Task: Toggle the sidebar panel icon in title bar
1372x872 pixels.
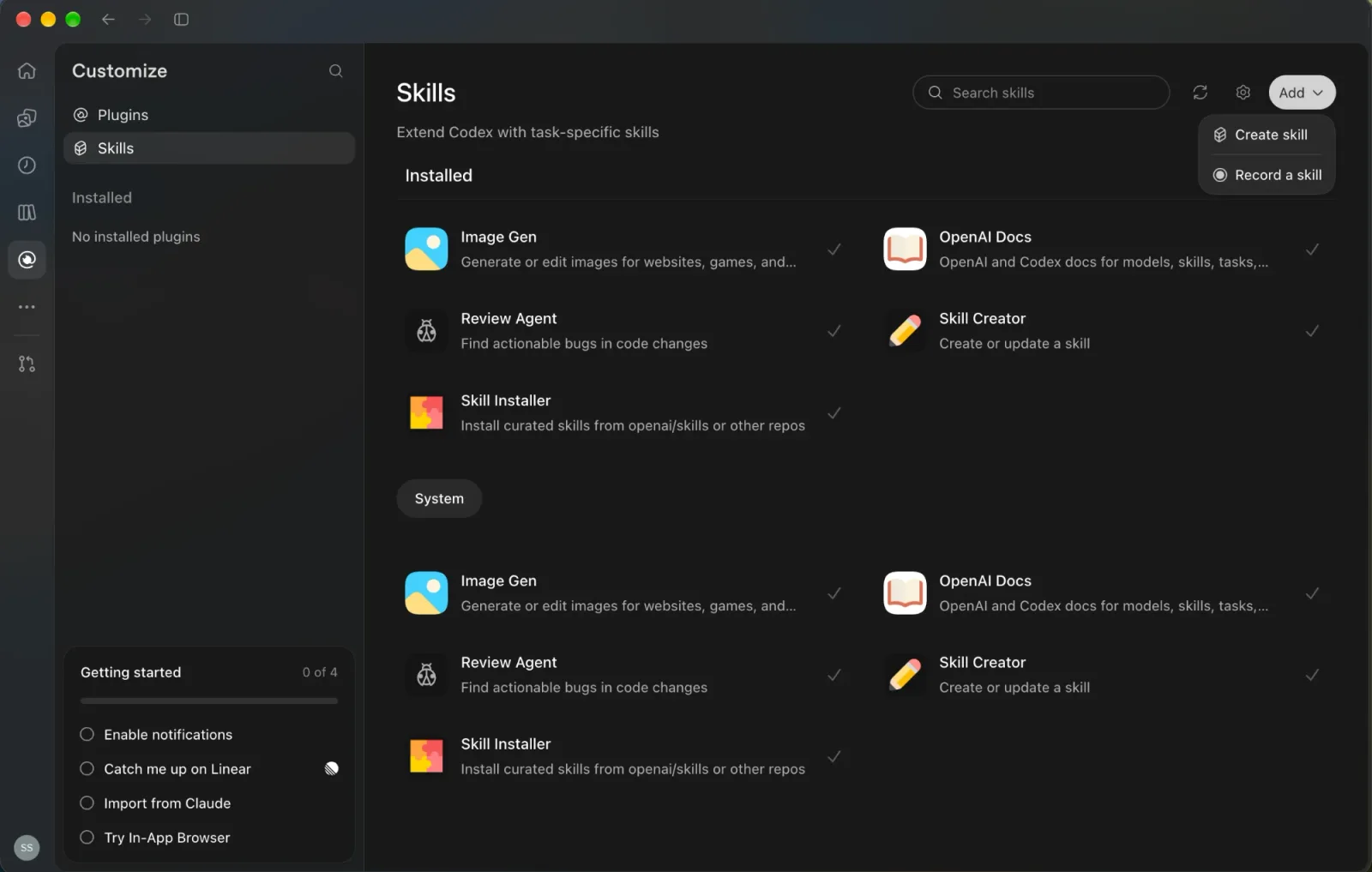Action: point(181,19)
